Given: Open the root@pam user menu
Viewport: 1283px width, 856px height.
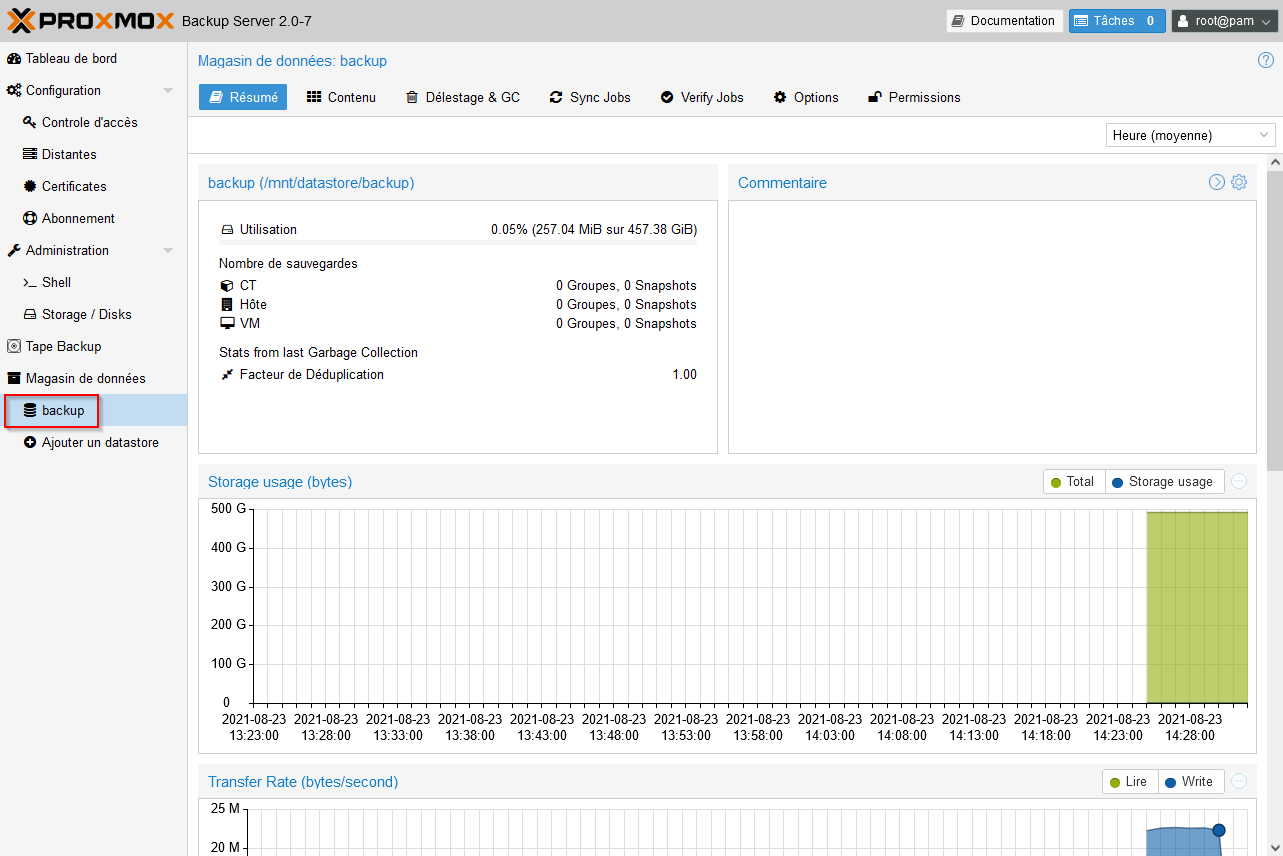Looking at the screenshot, I should [x=1224, y=21].
